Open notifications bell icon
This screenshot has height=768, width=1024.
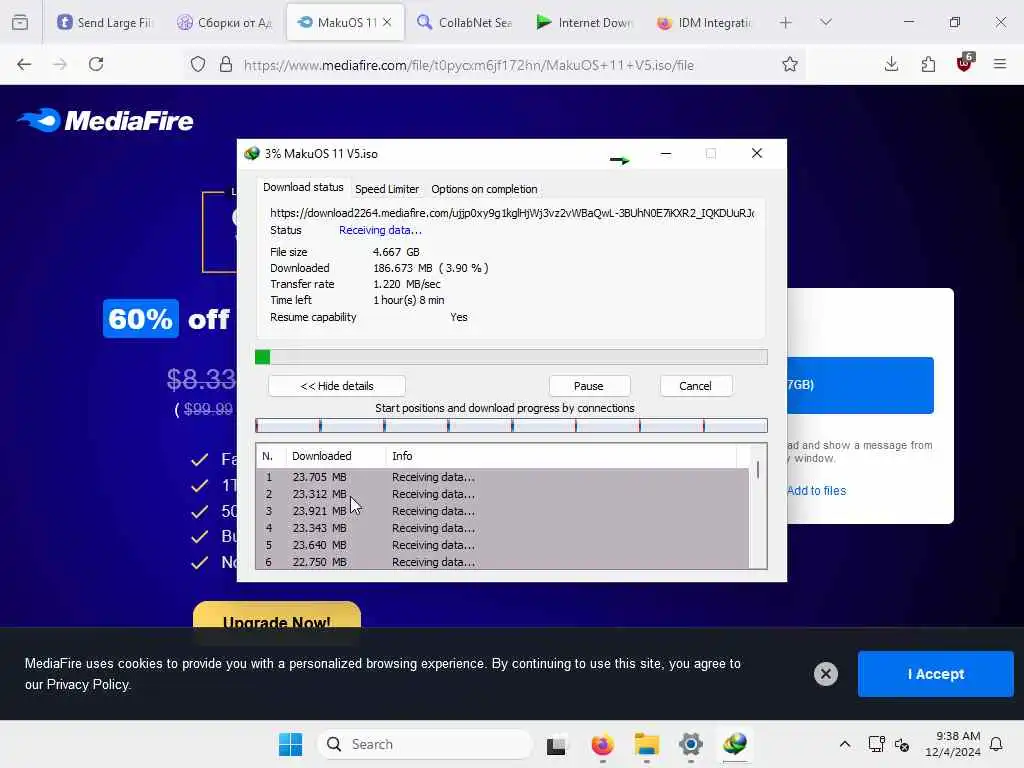[996, 744]
